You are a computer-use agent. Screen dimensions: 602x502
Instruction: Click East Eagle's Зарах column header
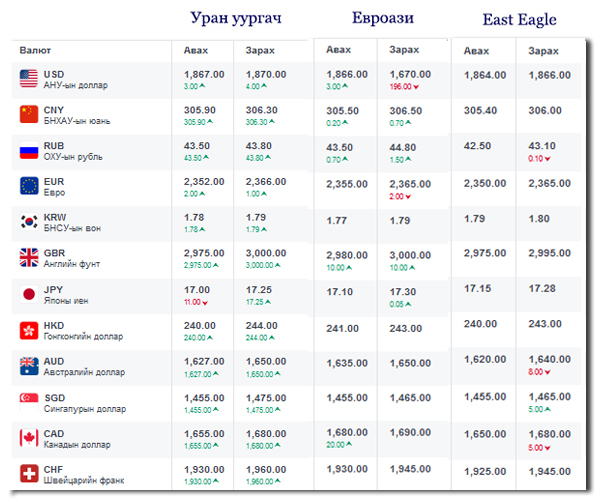(543, 50)
